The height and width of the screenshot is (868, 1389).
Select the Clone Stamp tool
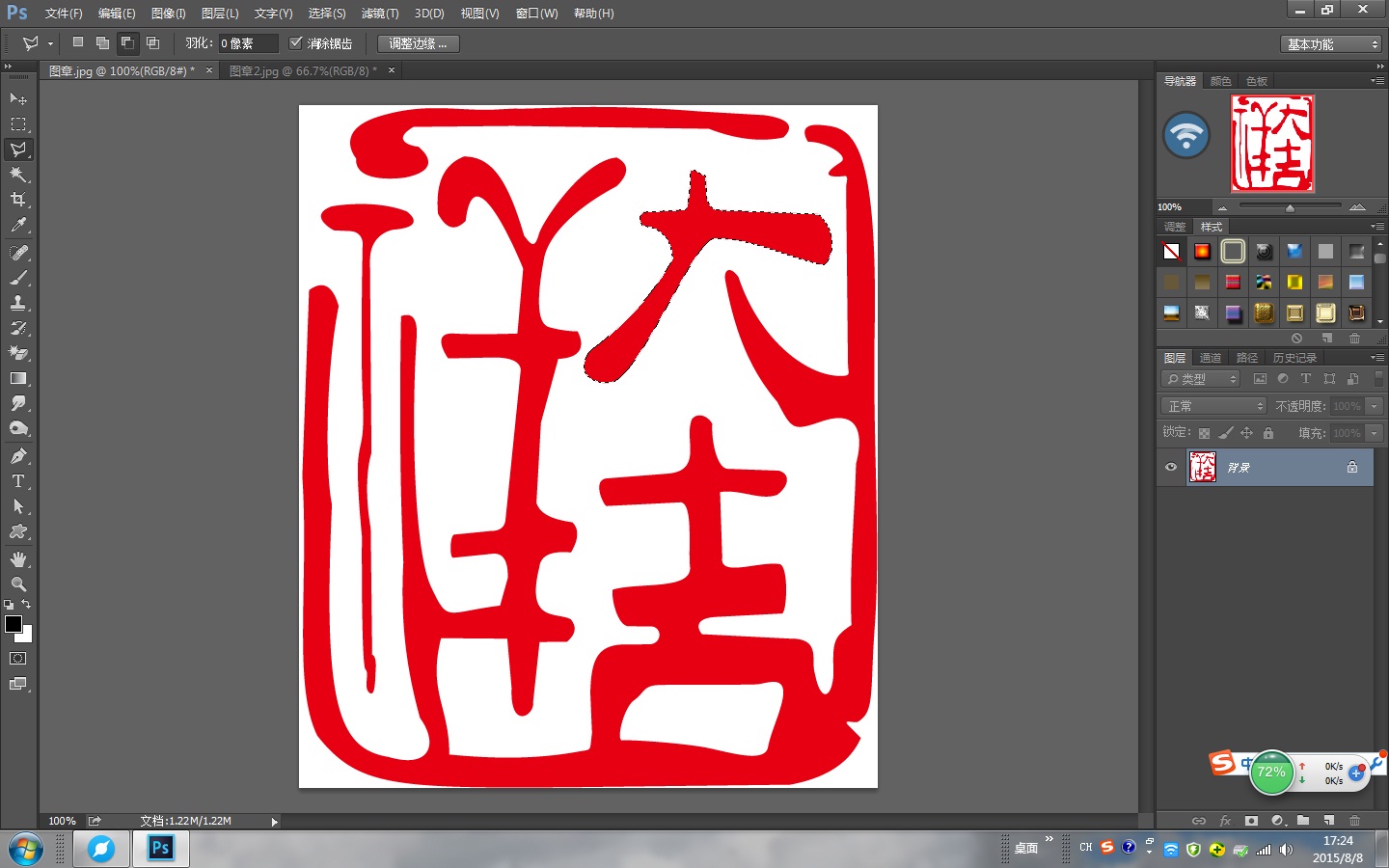(18, 303)
